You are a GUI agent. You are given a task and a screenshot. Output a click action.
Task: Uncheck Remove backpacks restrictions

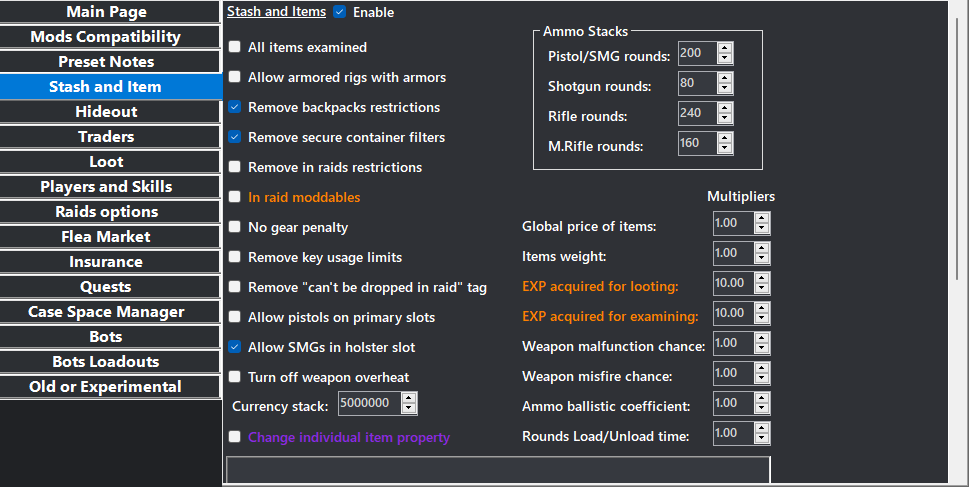[234, 107]
